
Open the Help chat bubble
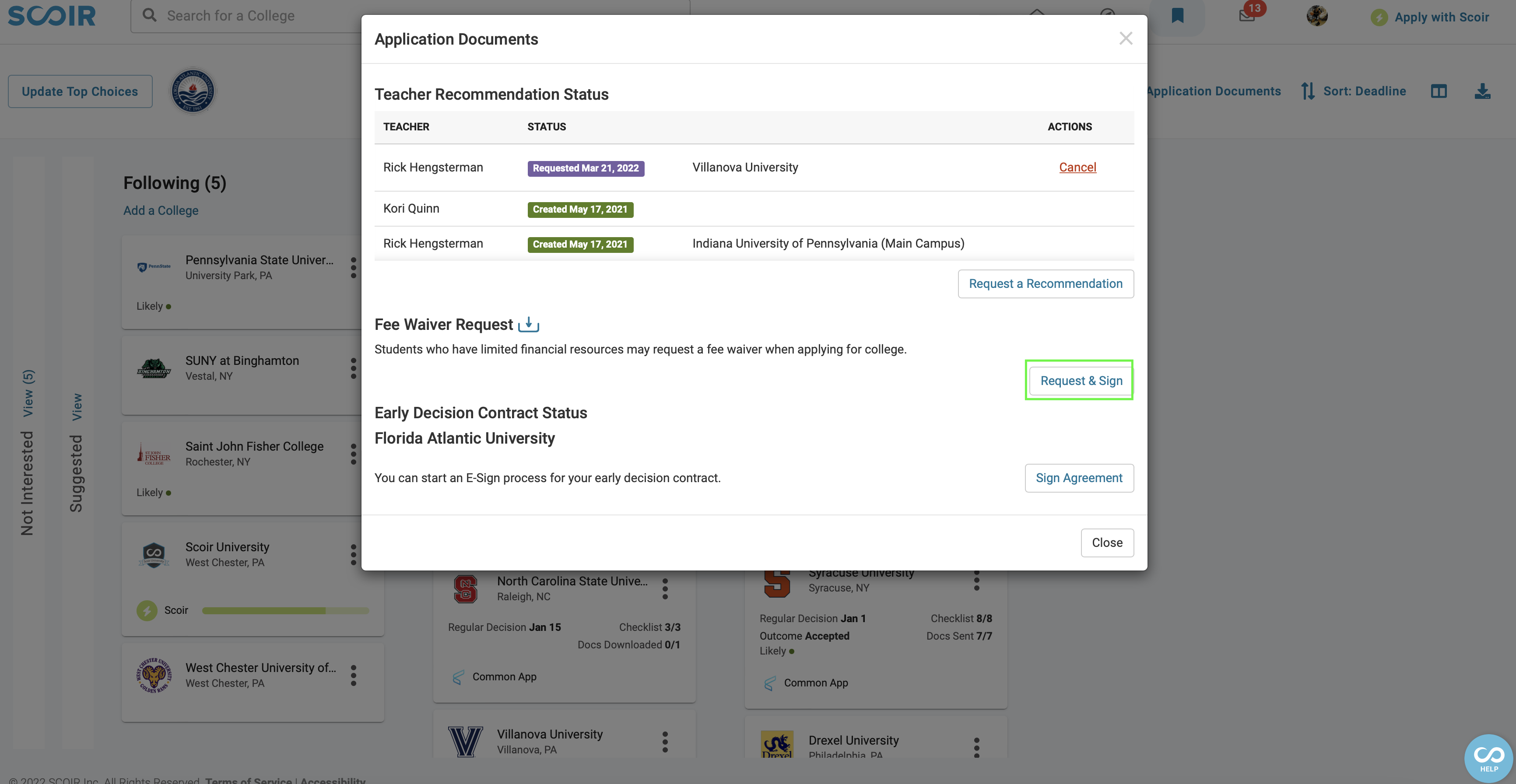point(1488,759)
